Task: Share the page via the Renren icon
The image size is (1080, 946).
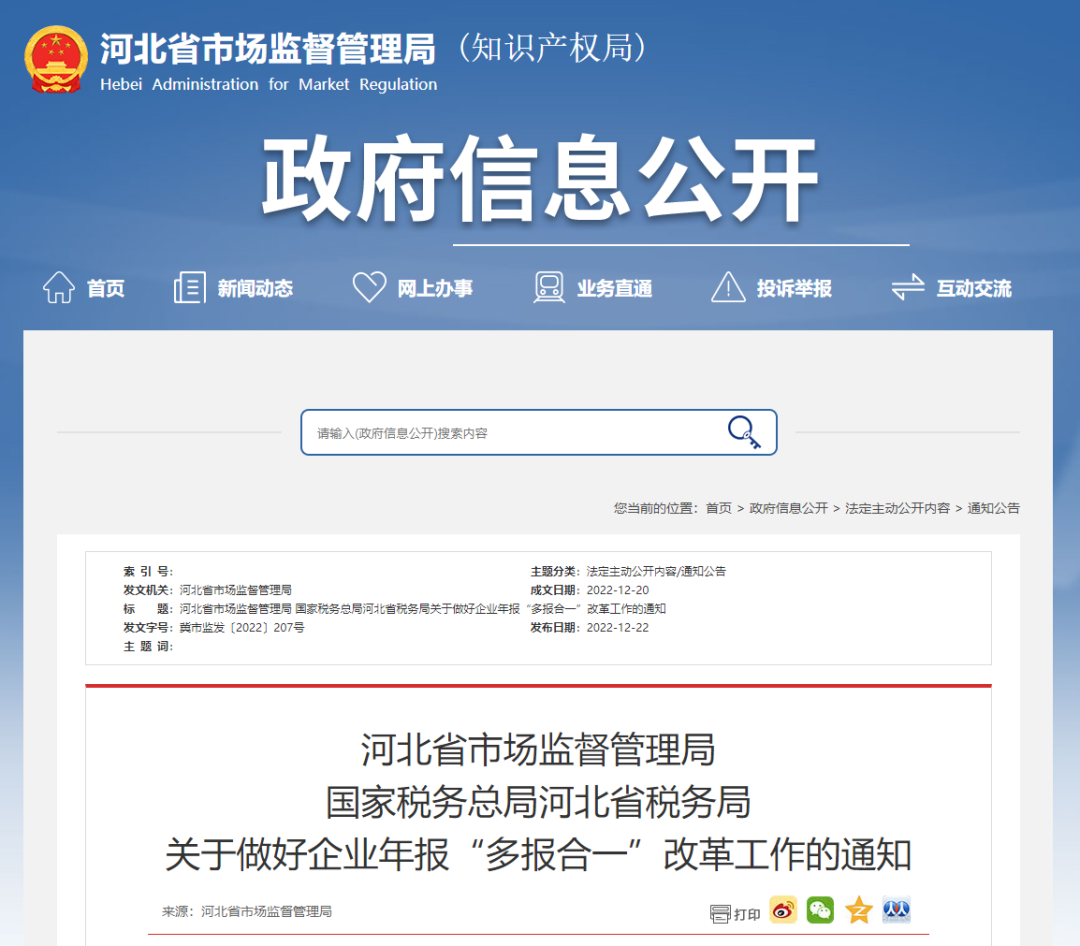Action: pos(896,910)
